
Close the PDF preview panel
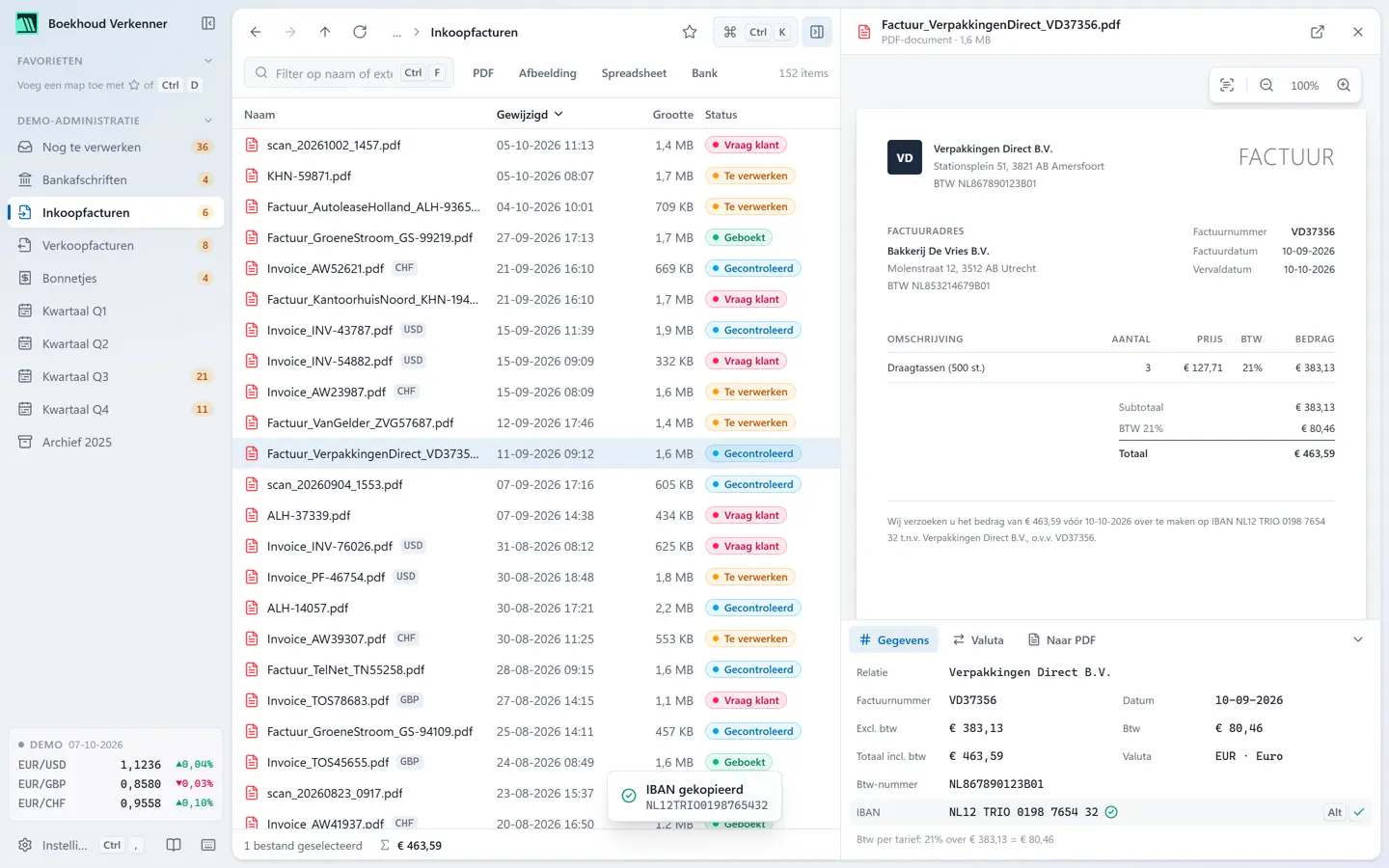[x=1358, y=32]
